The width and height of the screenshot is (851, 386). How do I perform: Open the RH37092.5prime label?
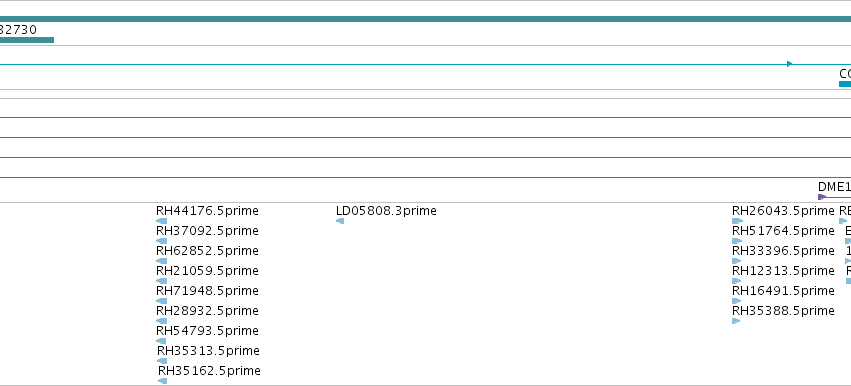pos(207,231)
